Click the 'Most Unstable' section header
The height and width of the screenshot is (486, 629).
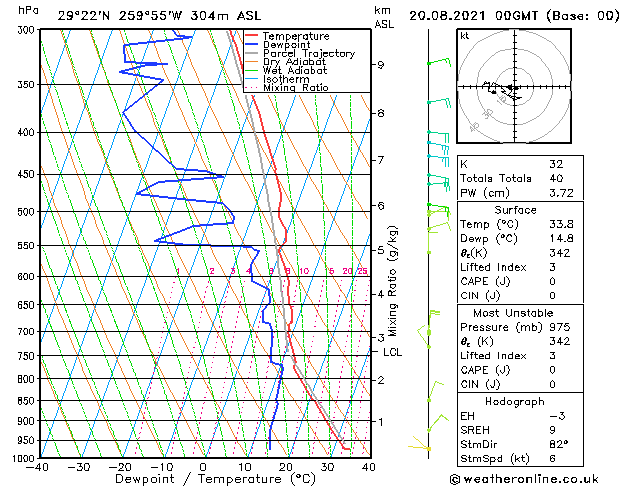click(513, 313)
